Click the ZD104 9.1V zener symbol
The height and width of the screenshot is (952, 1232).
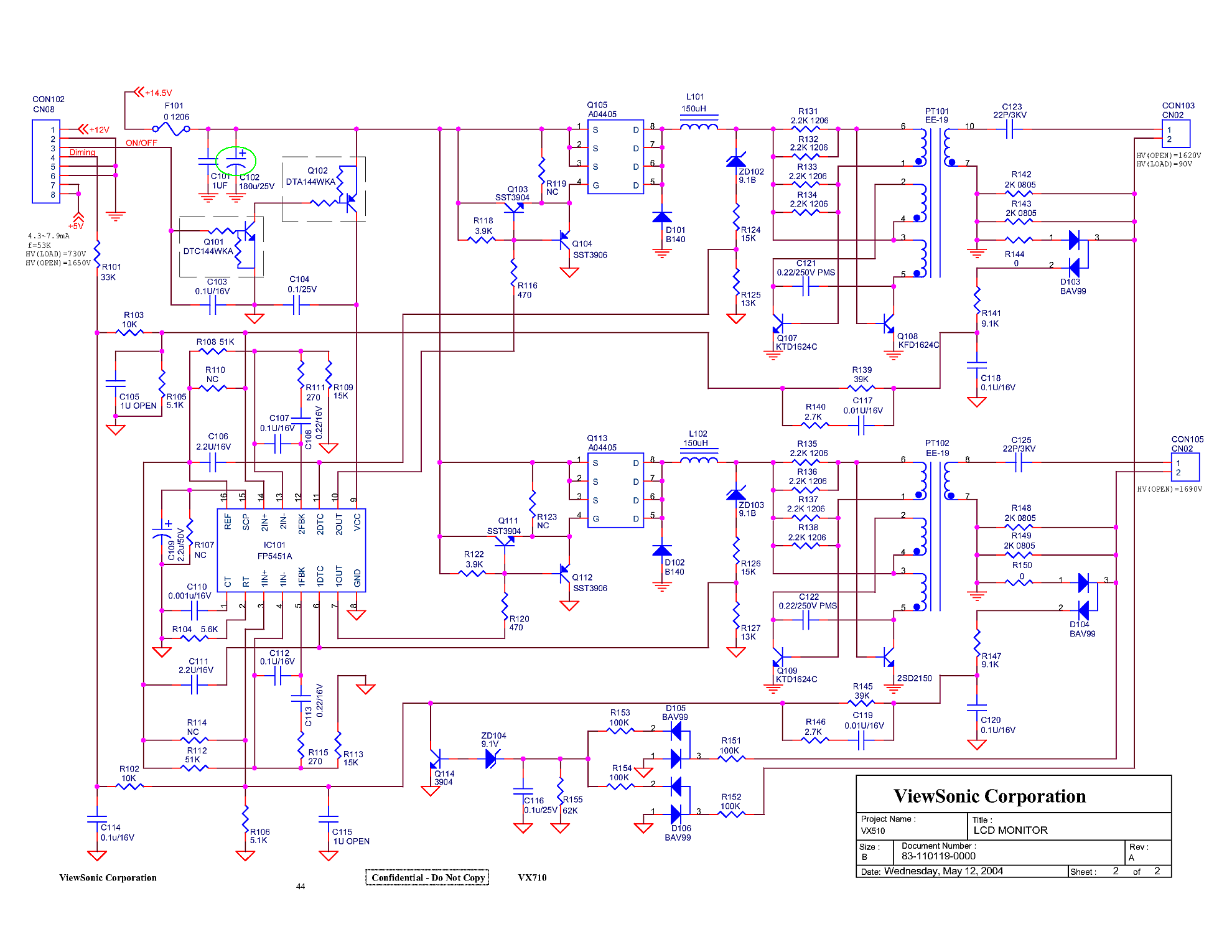click(x=492, y=758)
